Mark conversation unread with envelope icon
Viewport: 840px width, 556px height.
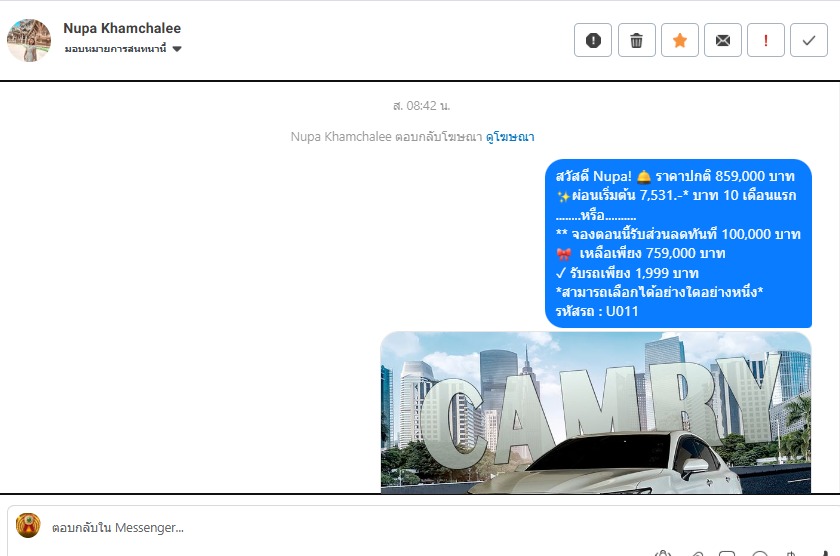tap(723, 40)
